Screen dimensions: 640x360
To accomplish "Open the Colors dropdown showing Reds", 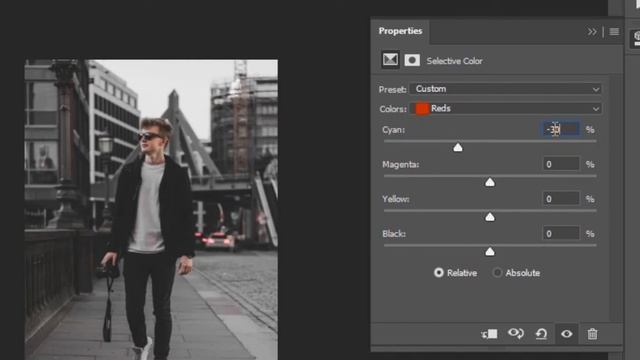I will point(505,109).
